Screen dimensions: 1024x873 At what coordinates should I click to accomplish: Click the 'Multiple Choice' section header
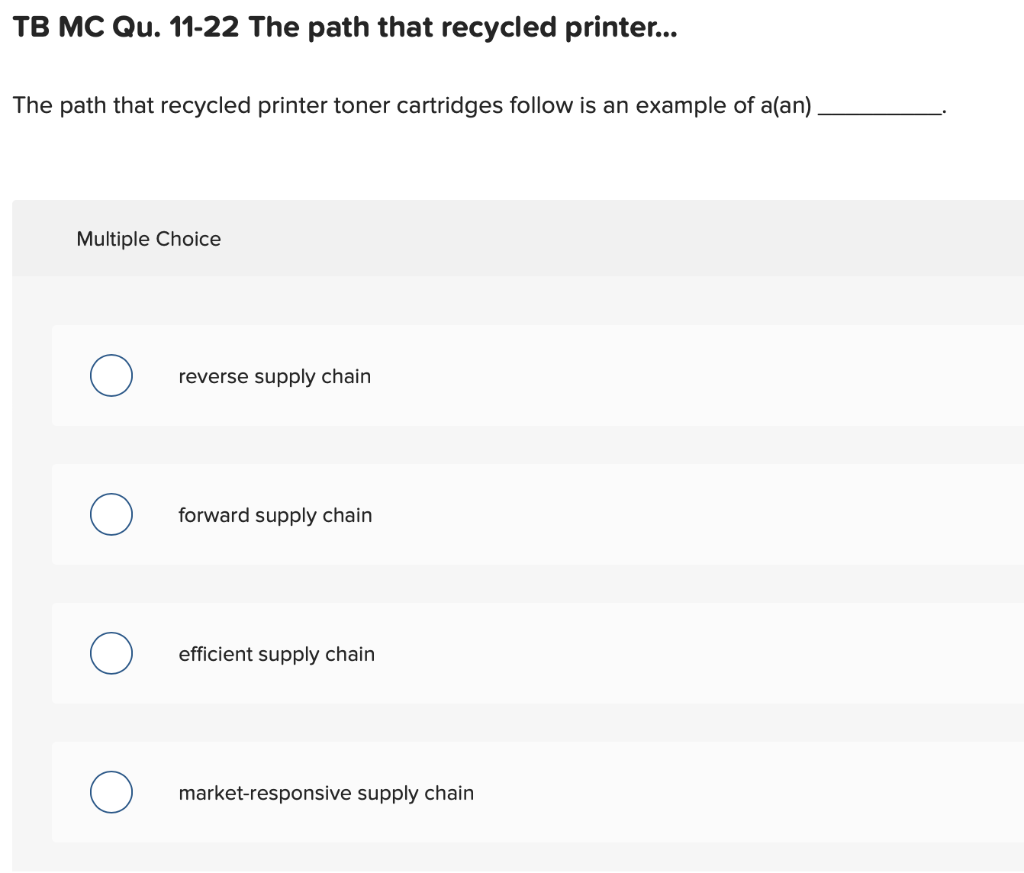(149, 238)
